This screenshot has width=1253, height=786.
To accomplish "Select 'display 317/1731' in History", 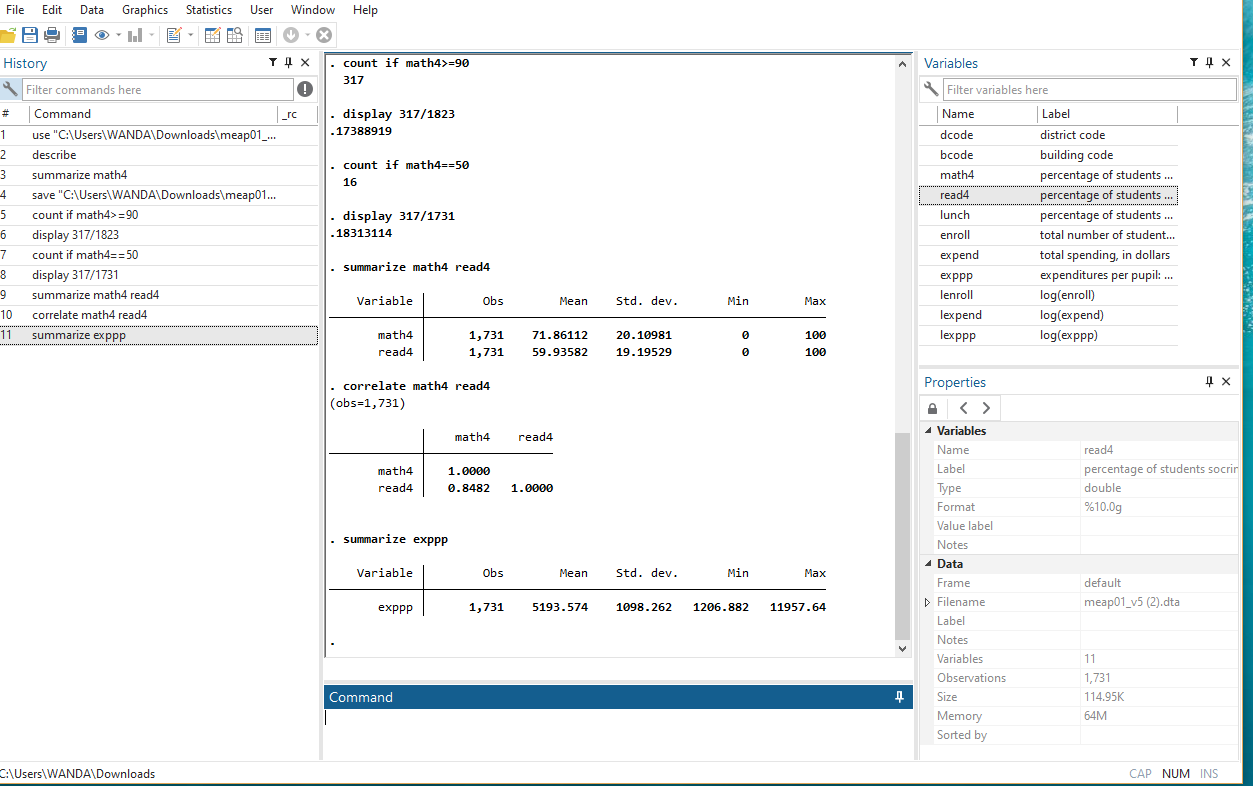I will point(159,275).
